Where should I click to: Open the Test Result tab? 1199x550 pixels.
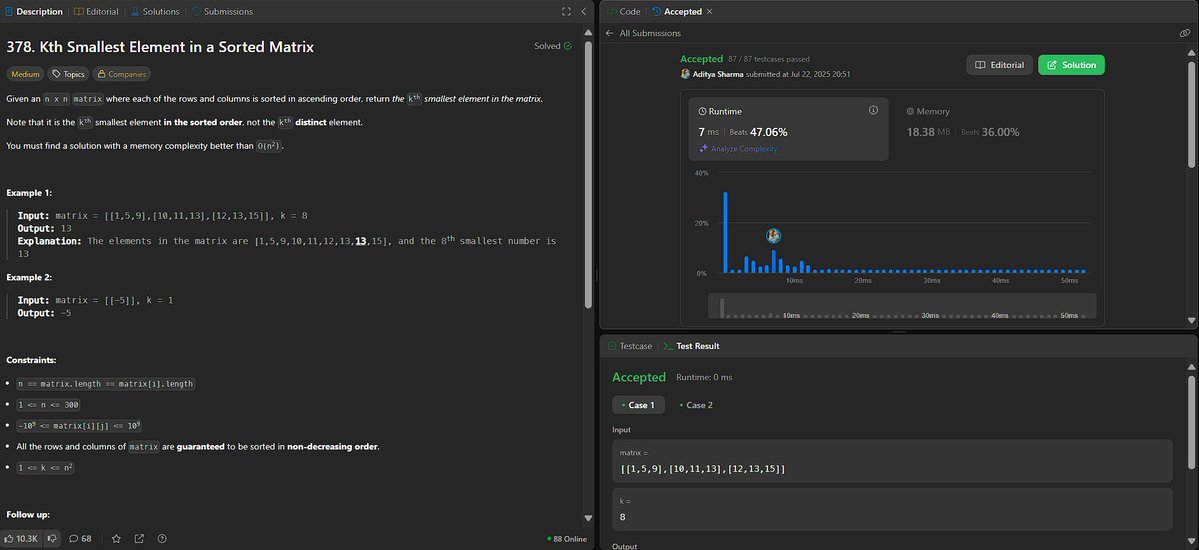[x=691, y=346]
